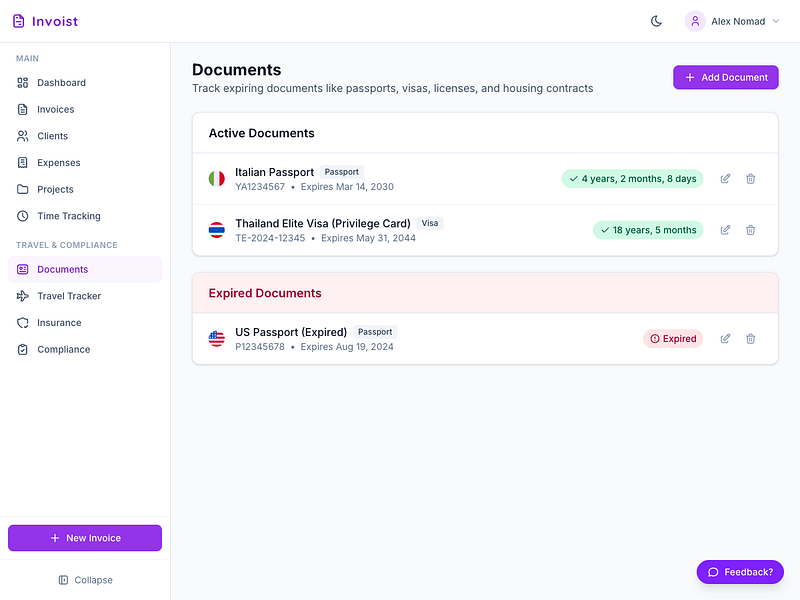Edit the expired US Passport entry
The height and width of the screenshot is (600, 800).
(x=725, y=339)
